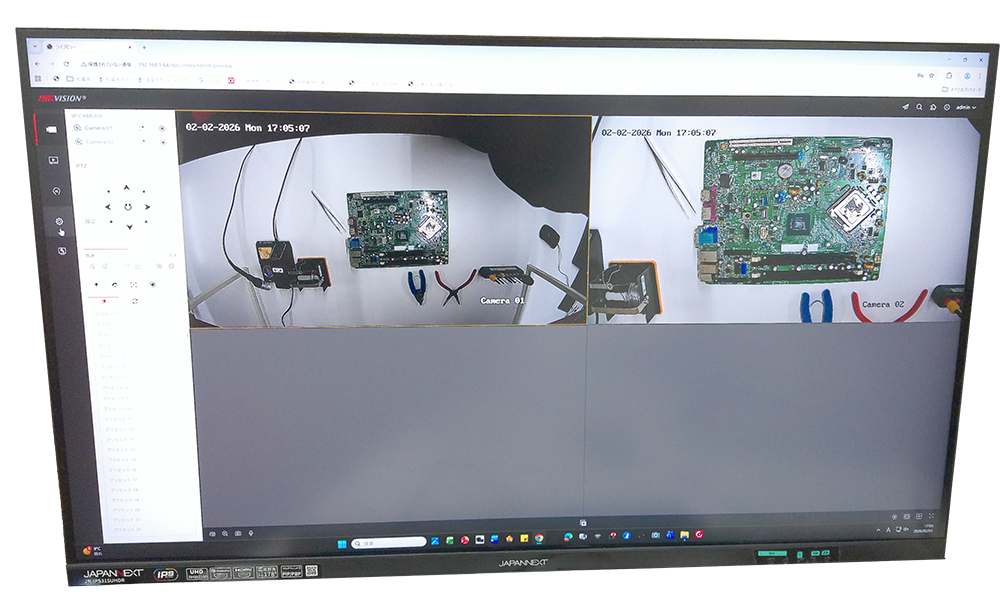Click the Configuration gear in left sidebar

[x=59, y=221]
